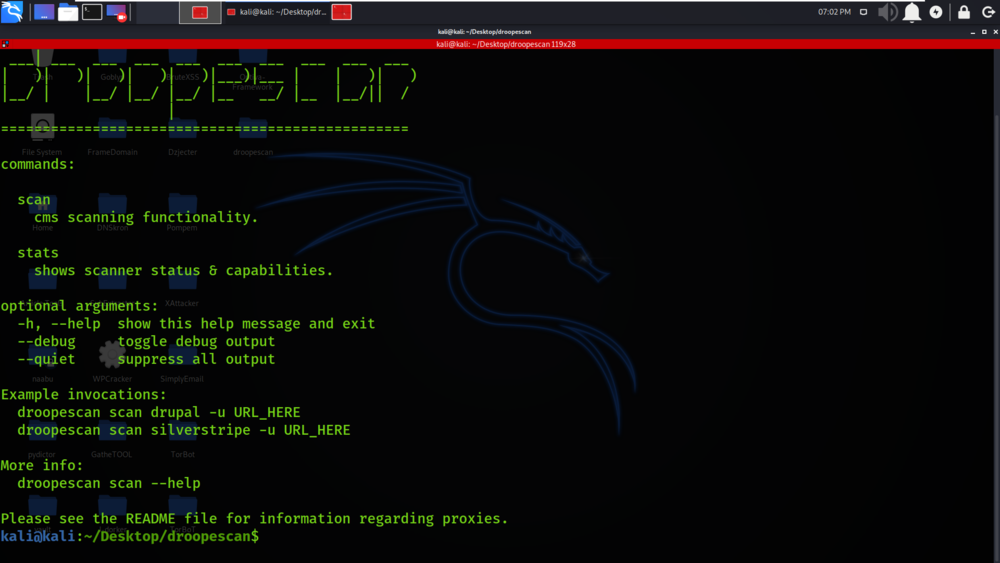Click the 07:02 PM clock
The width and height of the screenshot is (1000, 563).
pyautogui.click(x=834, y=12)
